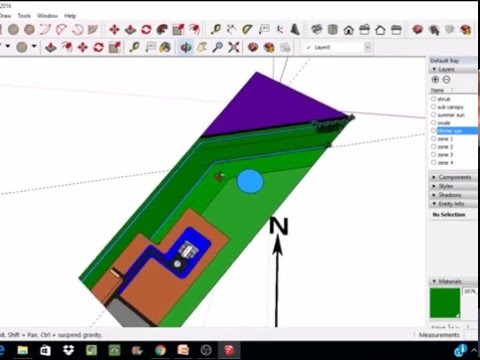Viewport: 480px width, 360px height.
Task: Collapse the Entity Info panel
Action: point(434,204)
